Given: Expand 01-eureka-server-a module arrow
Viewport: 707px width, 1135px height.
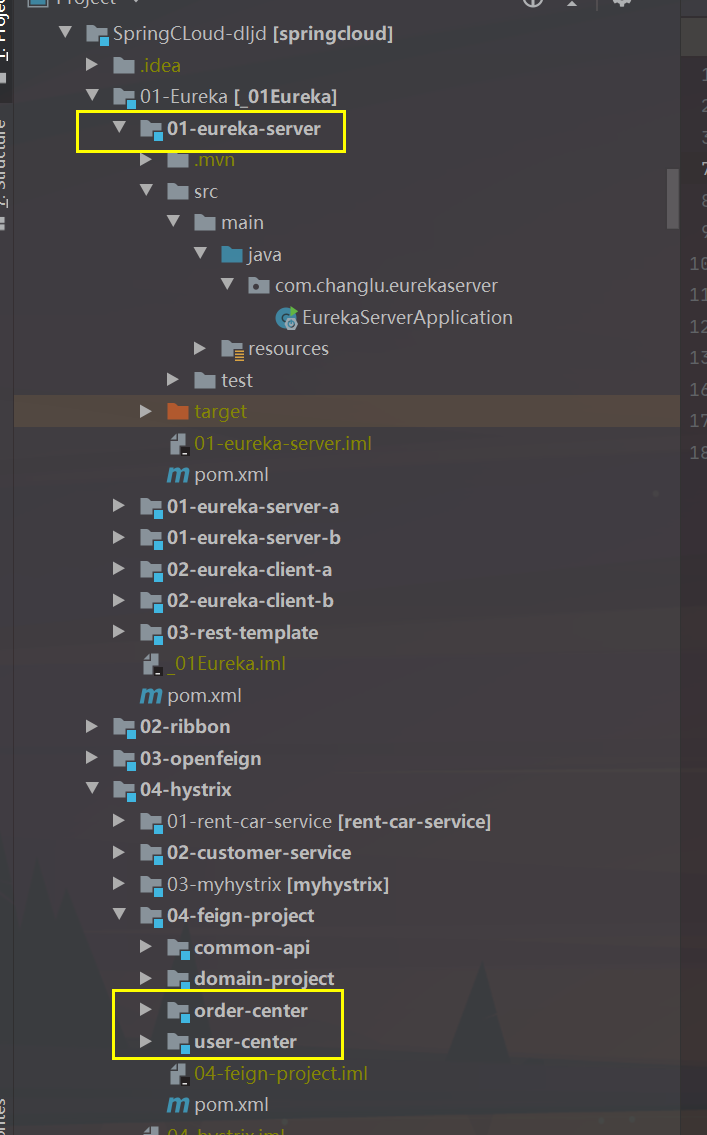Looking at the screenshot, I should click(119, 506).
